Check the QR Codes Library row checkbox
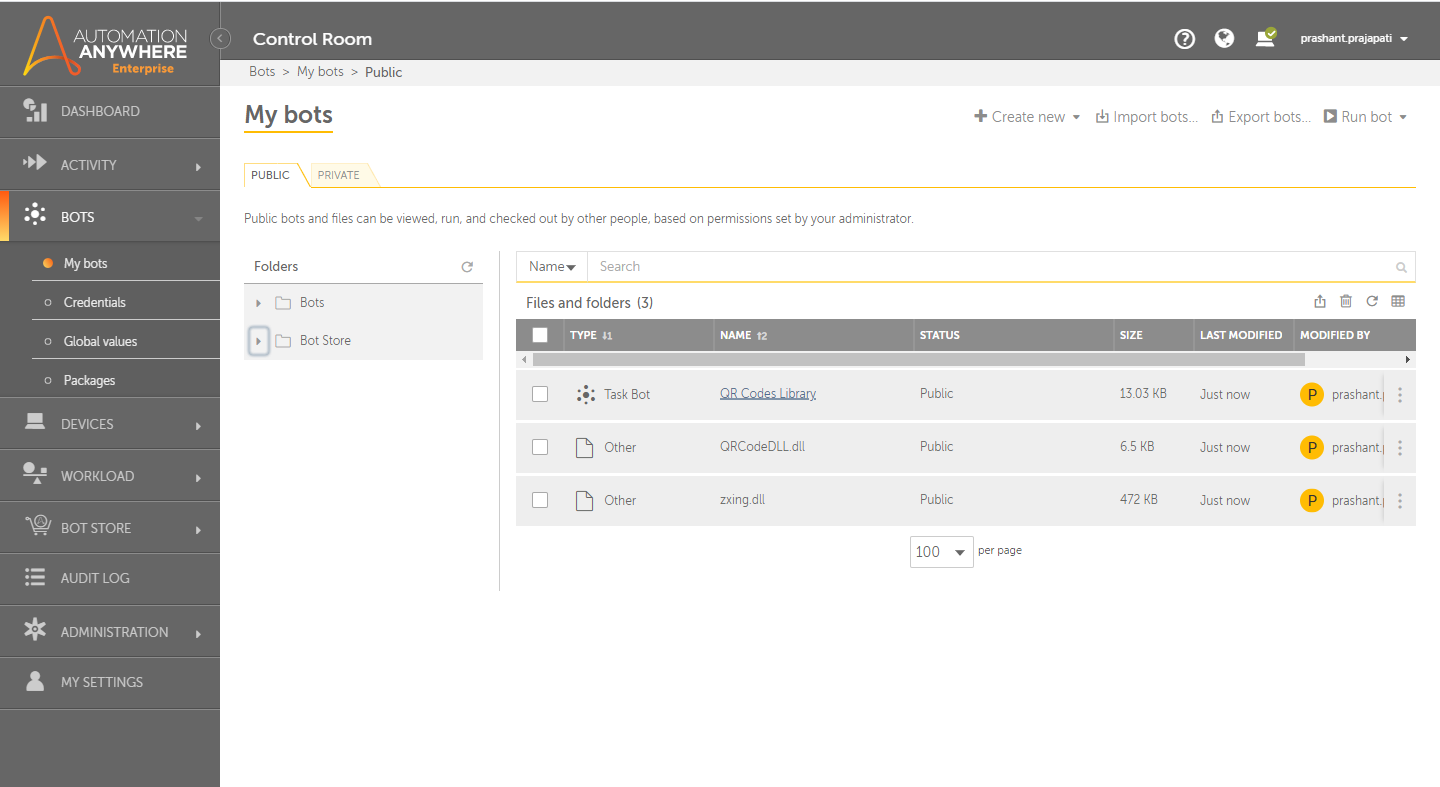Screen dimensions: 1440x787 (540, 395)
